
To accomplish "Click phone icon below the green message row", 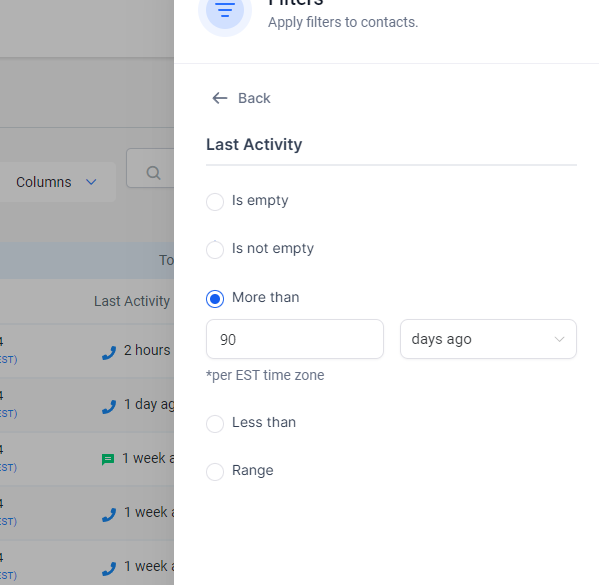I will click(x=109, y=515).
